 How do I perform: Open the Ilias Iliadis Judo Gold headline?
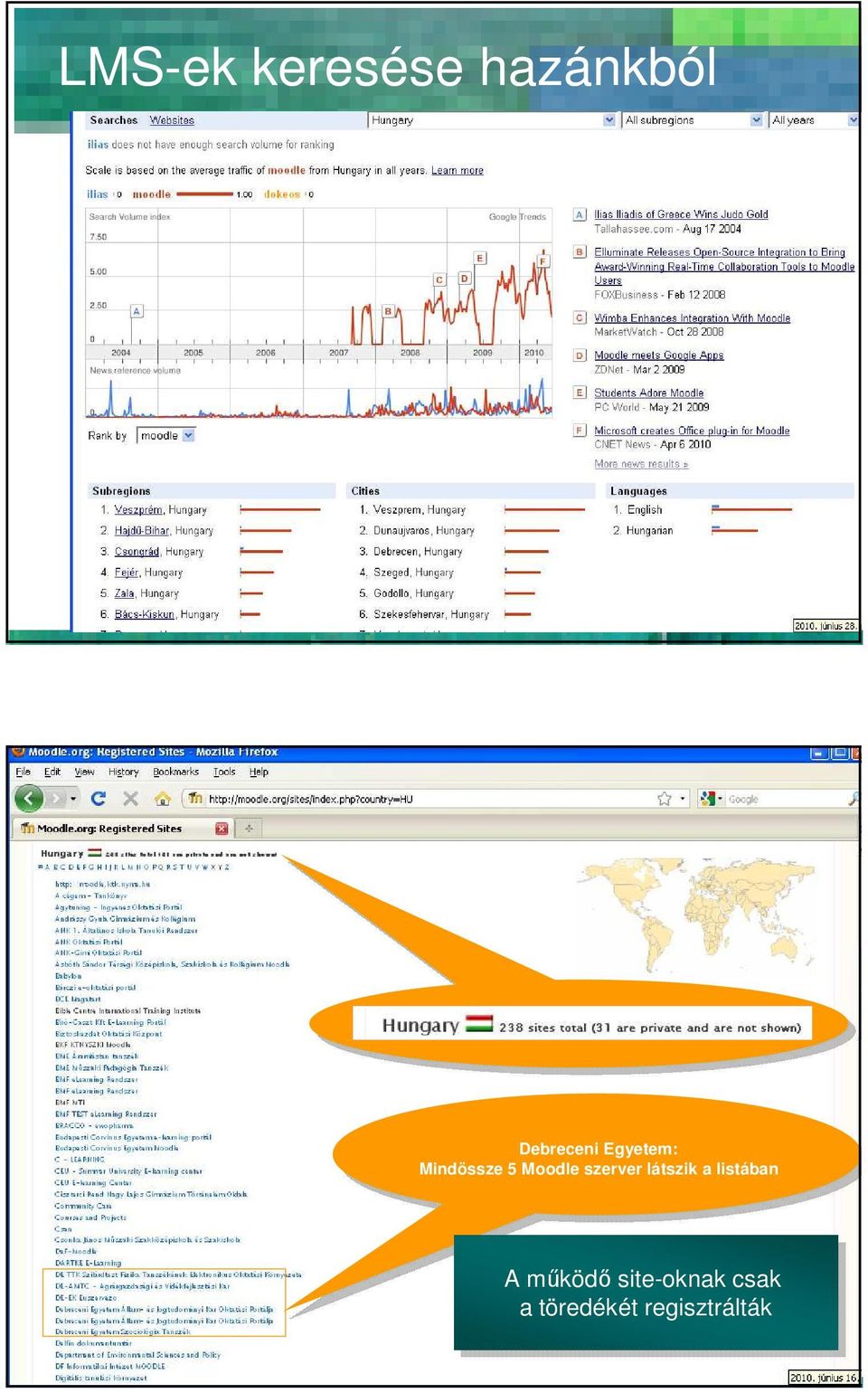(681, 214)
